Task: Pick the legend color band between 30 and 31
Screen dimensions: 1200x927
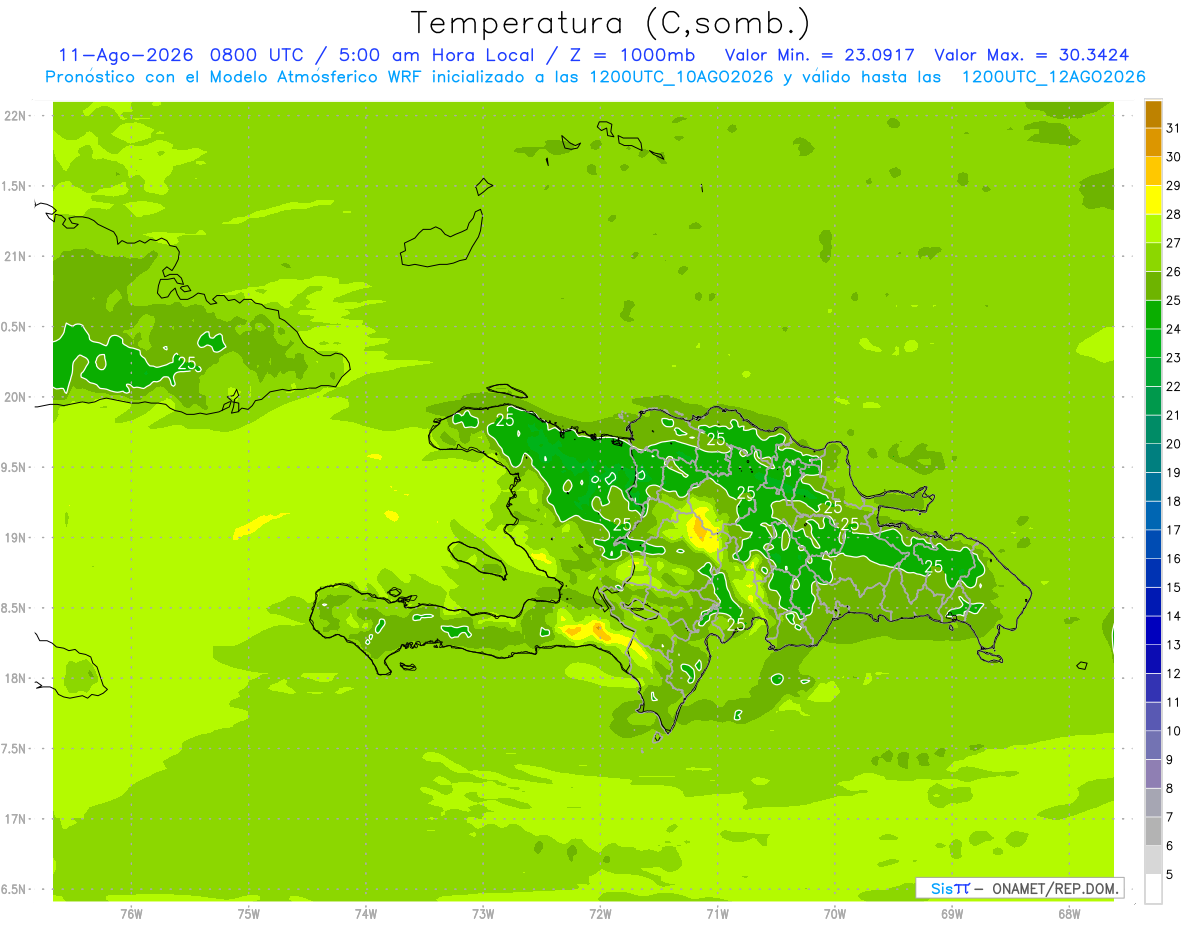Action: pos(1153,143)
